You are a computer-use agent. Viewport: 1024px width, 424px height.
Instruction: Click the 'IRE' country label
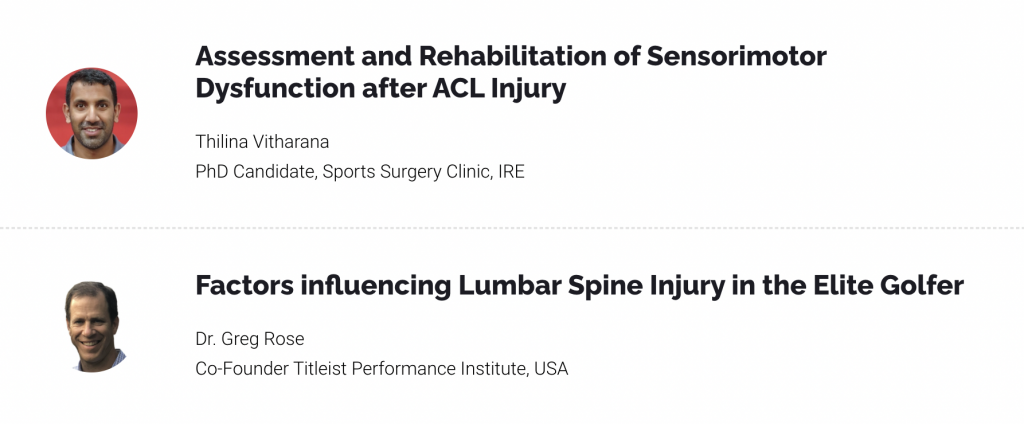click(x=511, y=172)
